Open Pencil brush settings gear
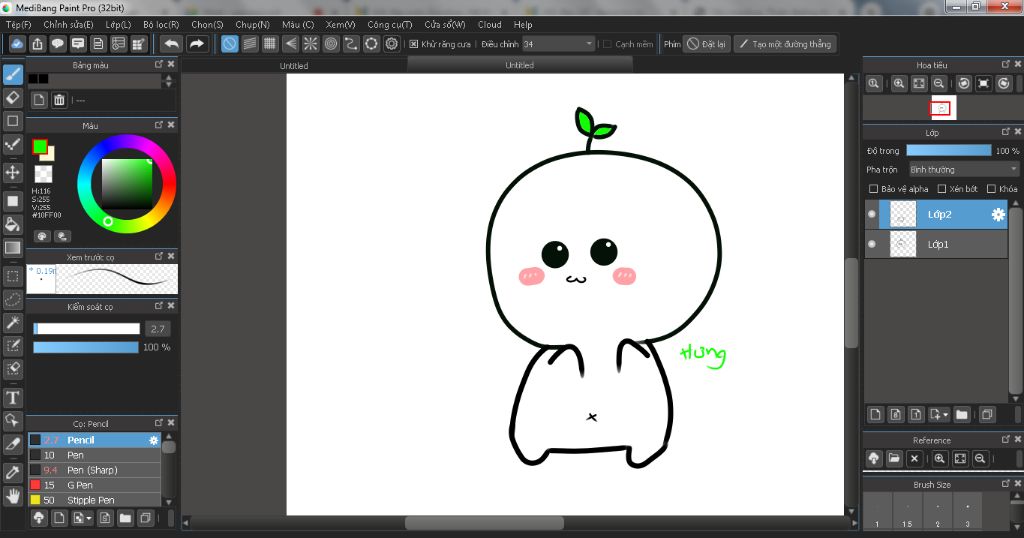 click(153, 440)
